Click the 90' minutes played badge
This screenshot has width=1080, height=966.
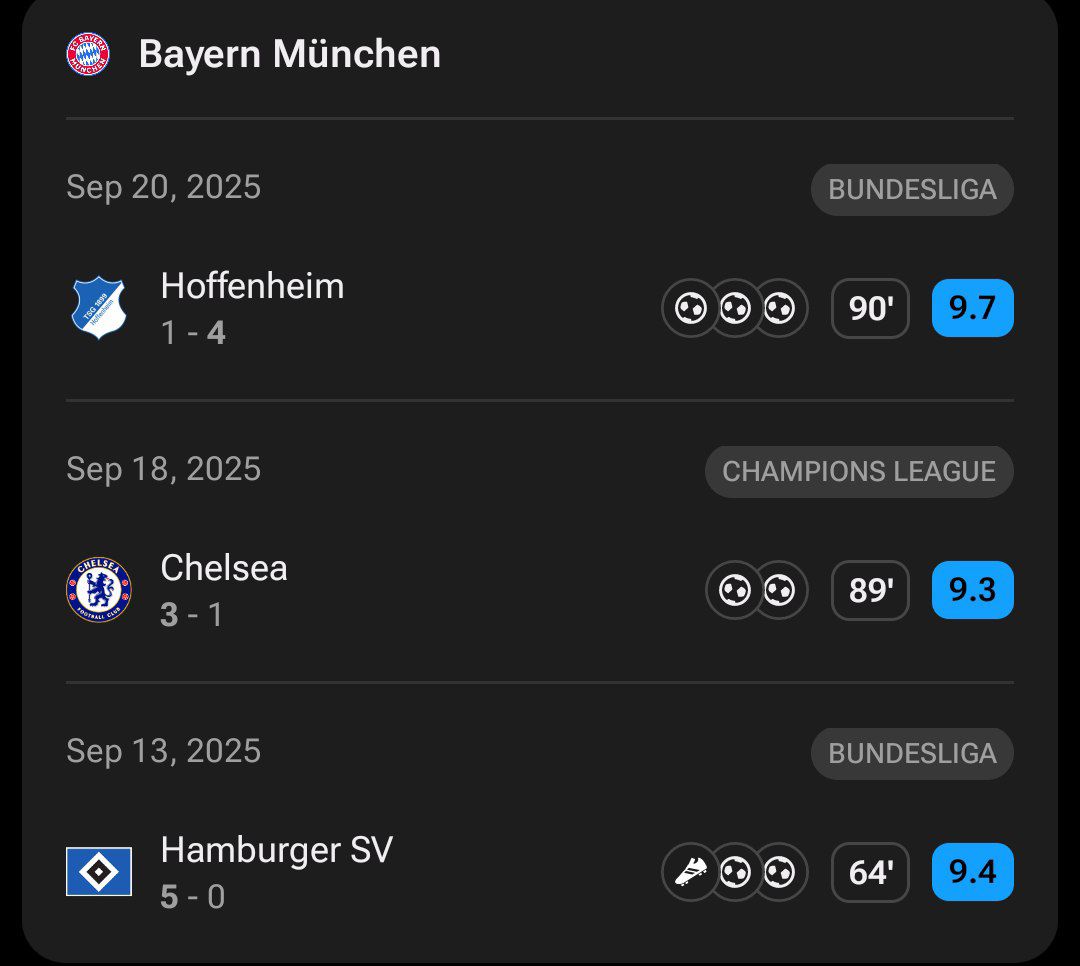coord(870,308)
